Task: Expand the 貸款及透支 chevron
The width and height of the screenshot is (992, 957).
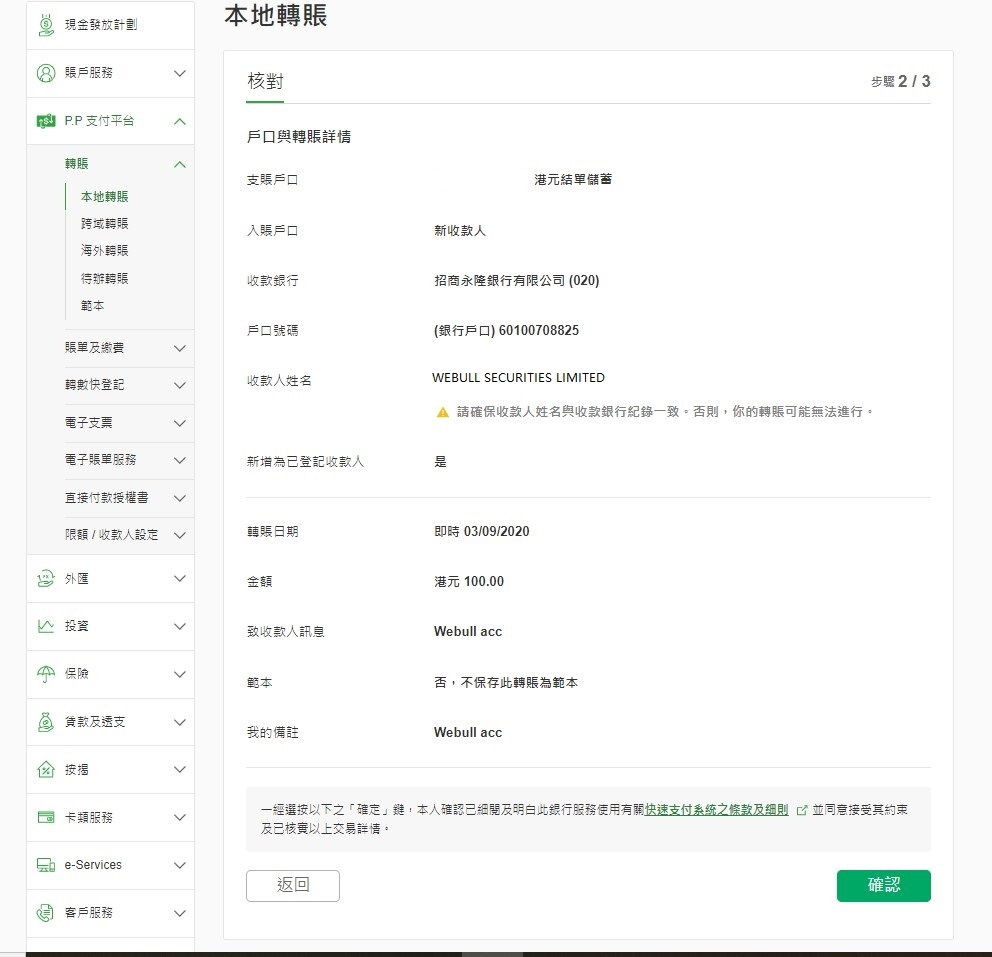Action: pos(180,722)
